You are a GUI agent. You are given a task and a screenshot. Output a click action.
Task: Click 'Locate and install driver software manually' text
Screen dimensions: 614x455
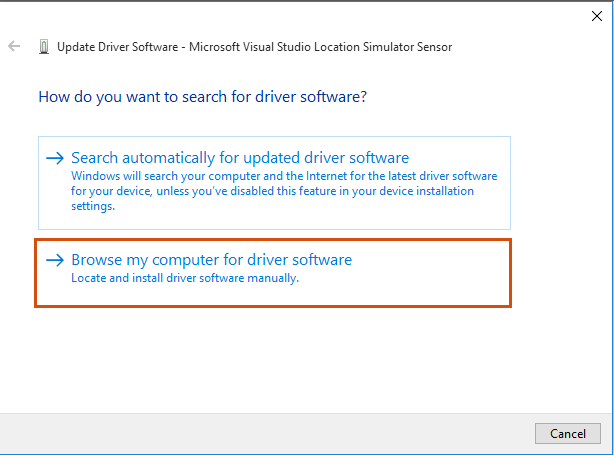click(185, 278)
